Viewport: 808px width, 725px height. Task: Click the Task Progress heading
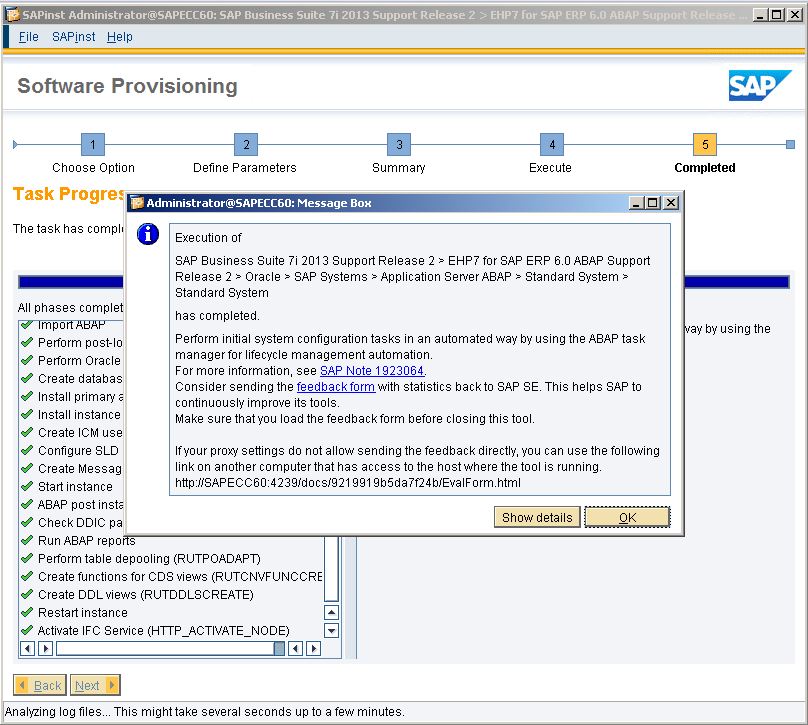(69, 194)
